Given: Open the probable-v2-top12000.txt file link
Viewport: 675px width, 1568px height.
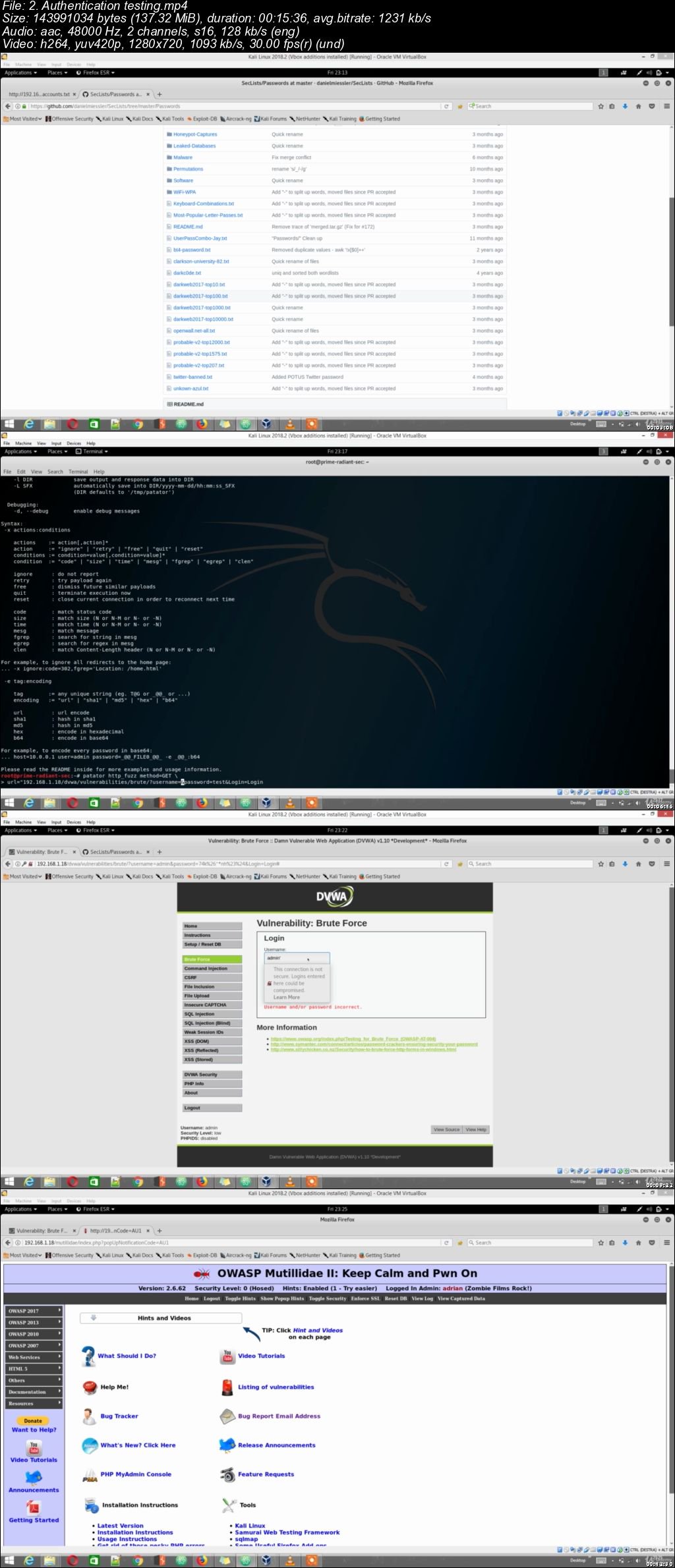Looking at the screenshot, I should [x=202, y=342].
